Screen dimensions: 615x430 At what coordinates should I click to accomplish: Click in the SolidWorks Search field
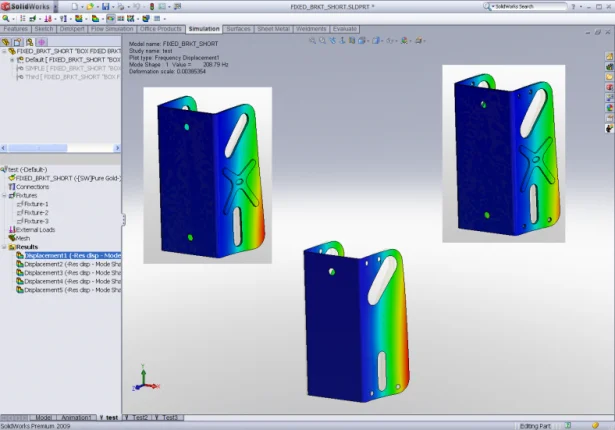pos(530,6)
